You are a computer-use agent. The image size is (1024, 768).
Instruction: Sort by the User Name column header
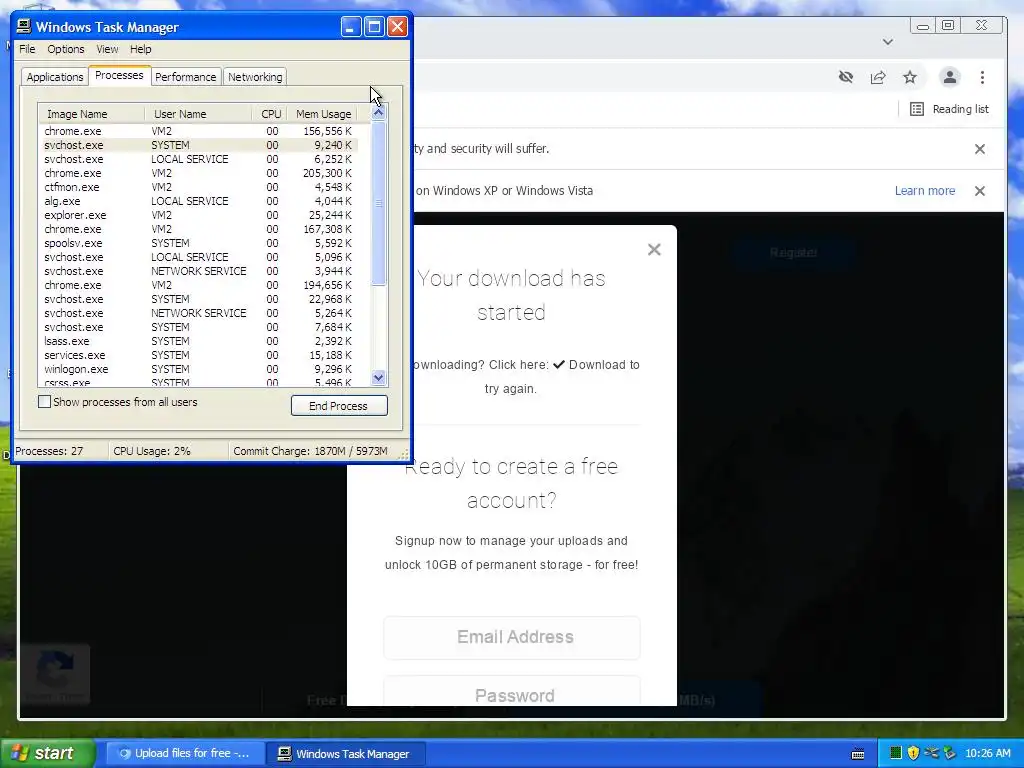tap(198, 114)
